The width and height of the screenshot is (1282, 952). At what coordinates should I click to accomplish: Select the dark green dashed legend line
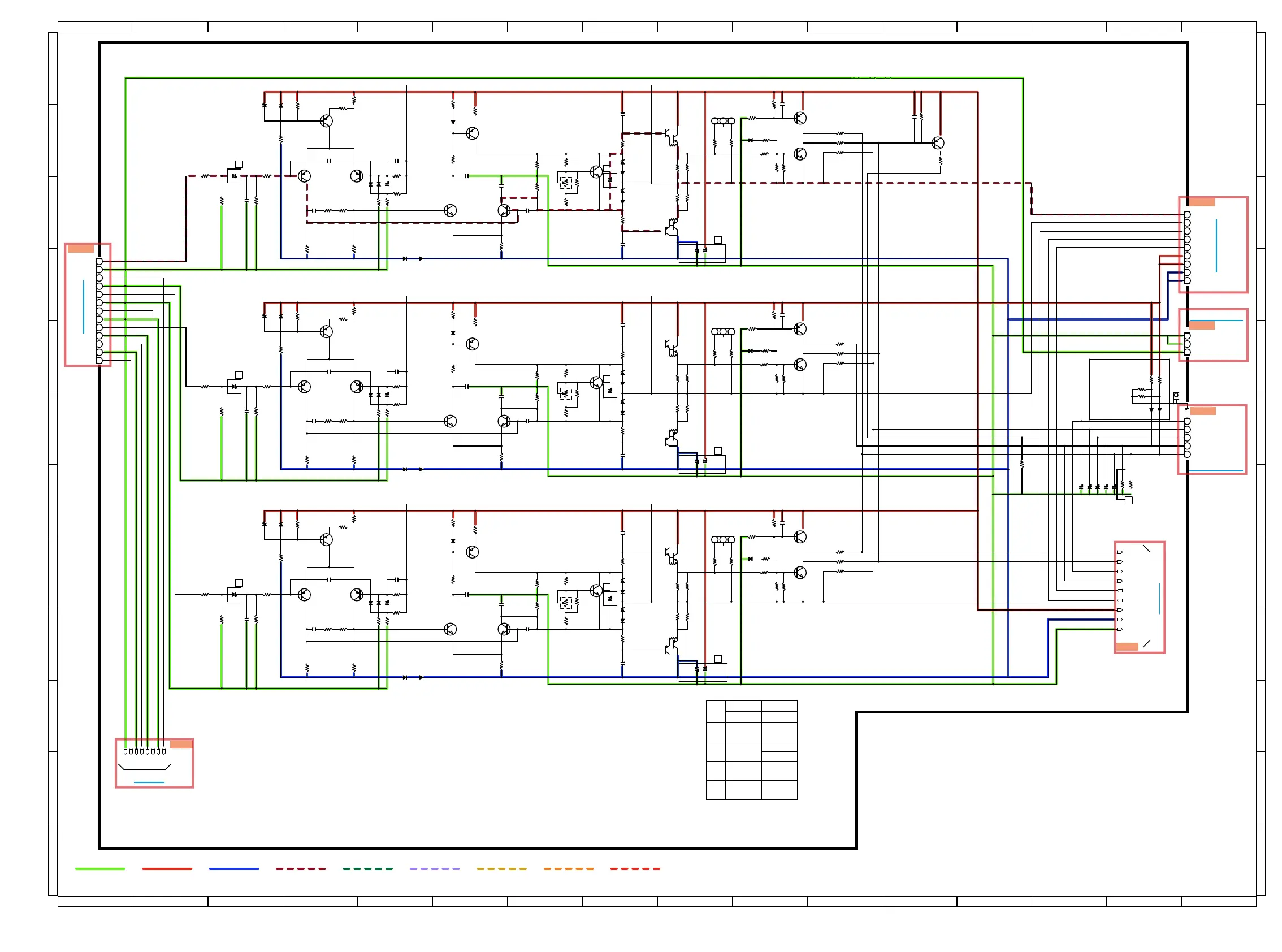pyautogui.click(x=367, y=868)
